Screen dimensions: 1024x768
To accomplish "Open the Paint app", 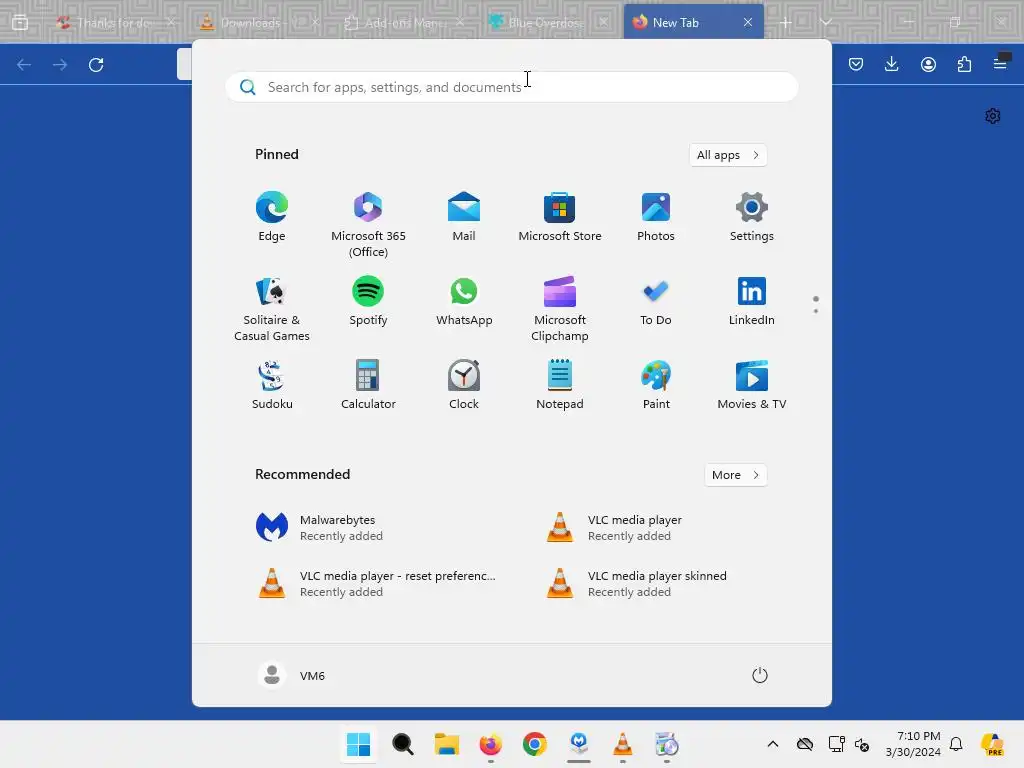I will (x=656, y=385).
